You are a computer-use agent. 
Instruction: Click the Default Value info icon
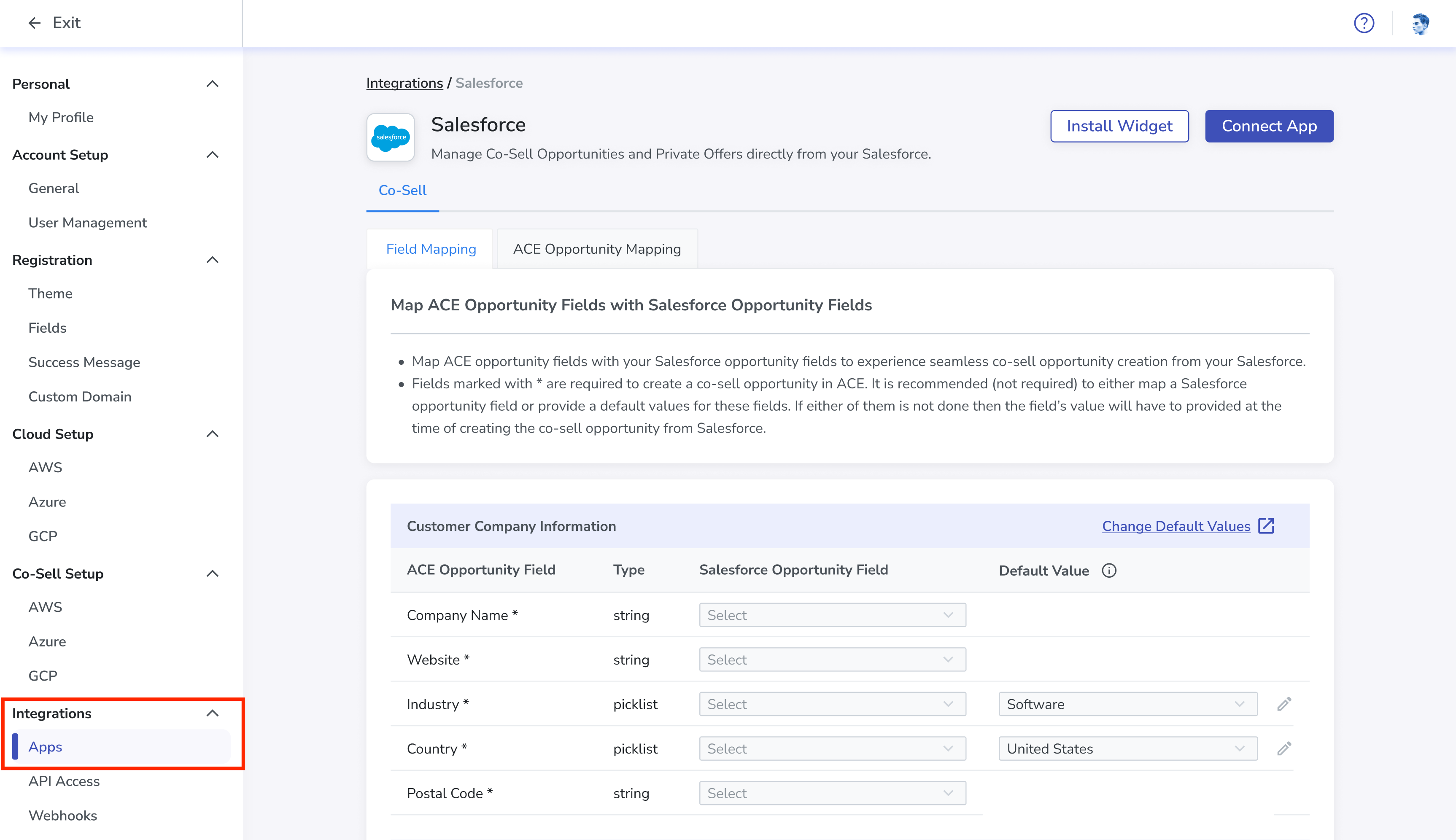[1109, 571]
